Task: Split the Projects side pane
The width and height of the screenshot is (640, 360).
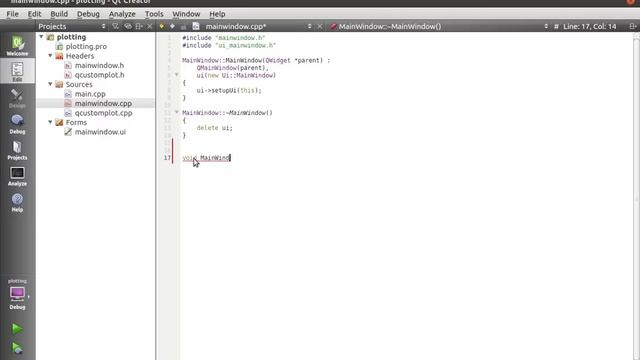Action: pos(139,26)
